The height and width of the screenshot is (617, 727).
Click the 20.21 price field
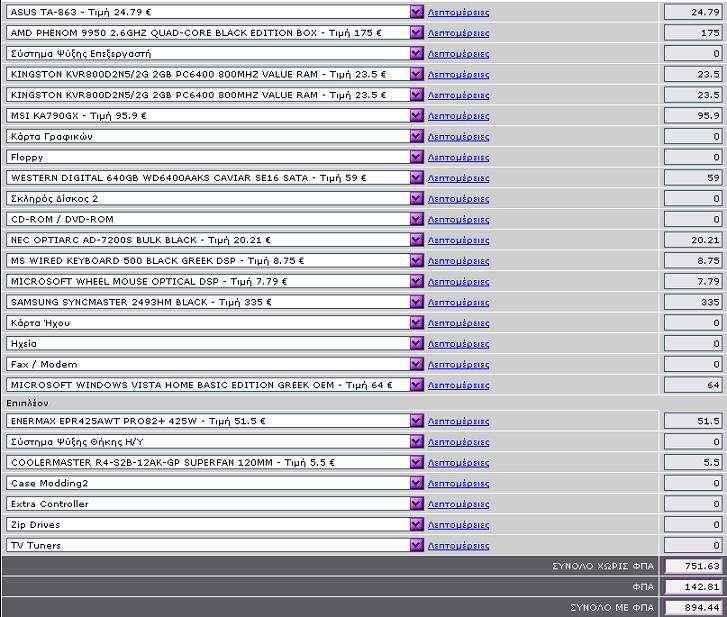(x=693, y=240)
